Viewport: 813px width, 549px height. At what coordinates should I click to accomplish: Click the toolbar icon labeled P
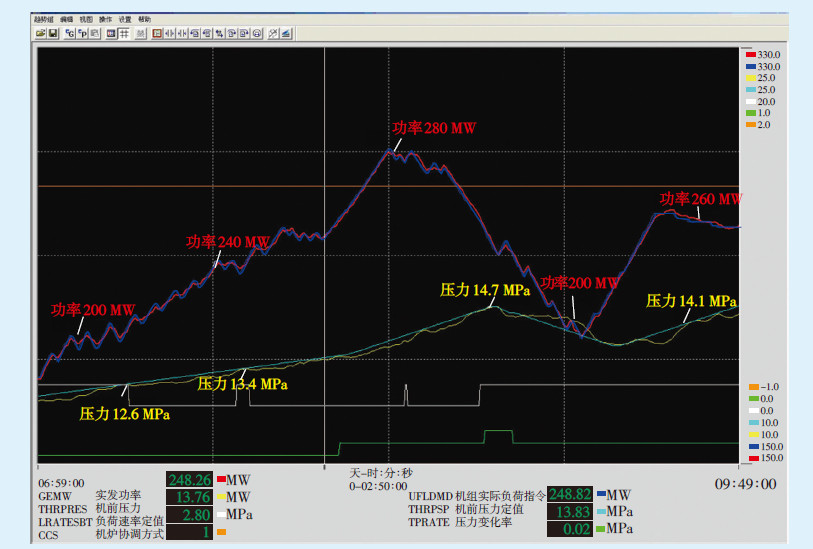click(82, 33)
